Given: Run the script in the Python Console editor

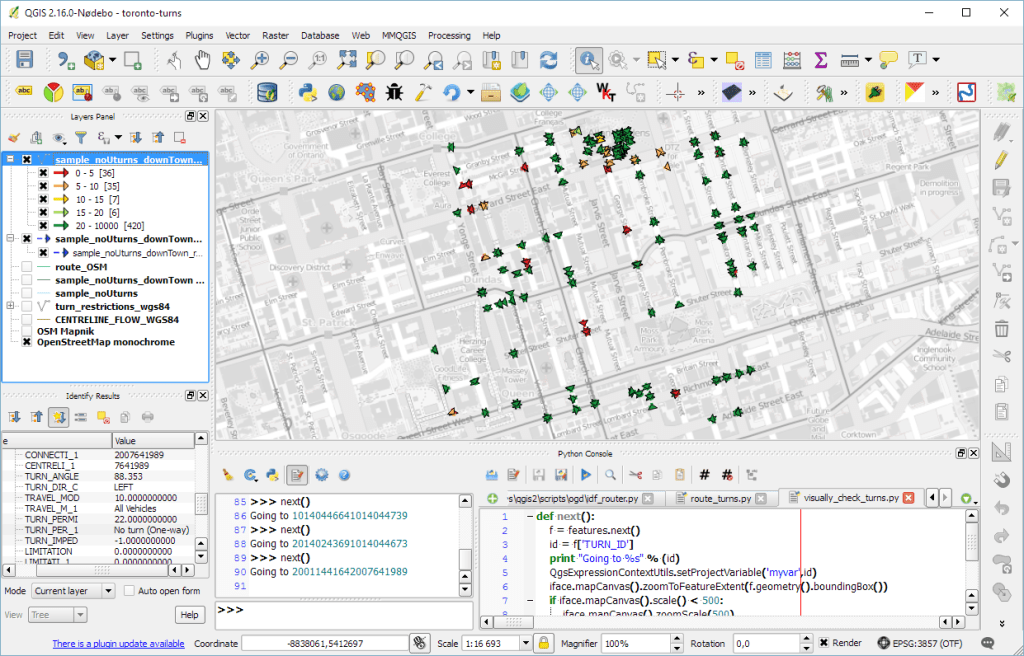Looking at the screenshot, I should click(x=584, y=474).
